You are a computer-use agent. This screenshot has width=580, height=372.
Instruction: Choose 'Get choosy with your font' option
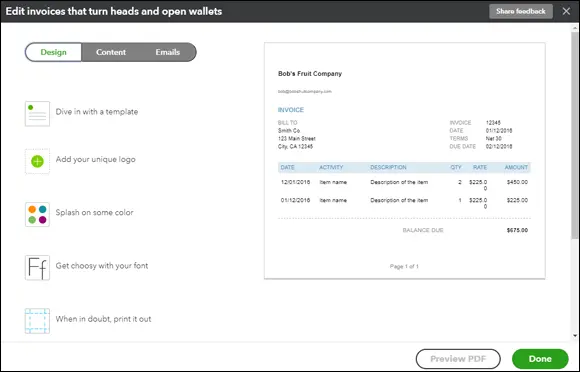tap(102, 266)
